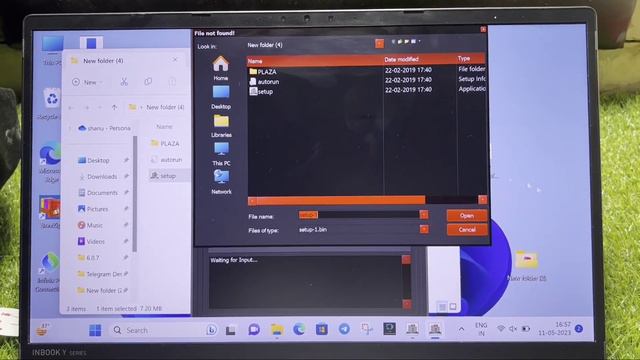
Task: Open Microsoft Edge from the taskbar
Action: [299, 329]
